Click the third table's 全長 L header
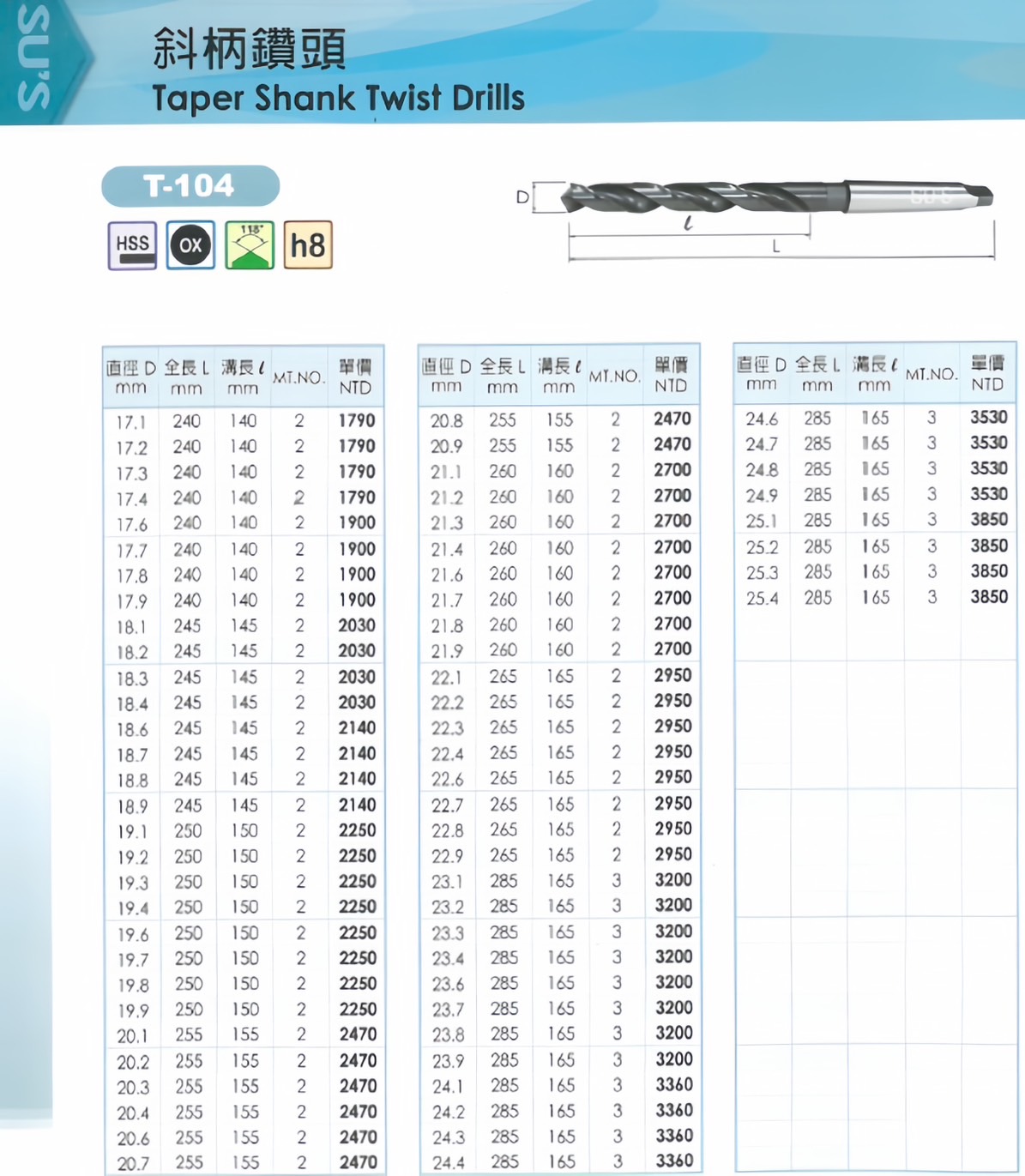Screen dimensions: 1025x1176 coord(817,374)
